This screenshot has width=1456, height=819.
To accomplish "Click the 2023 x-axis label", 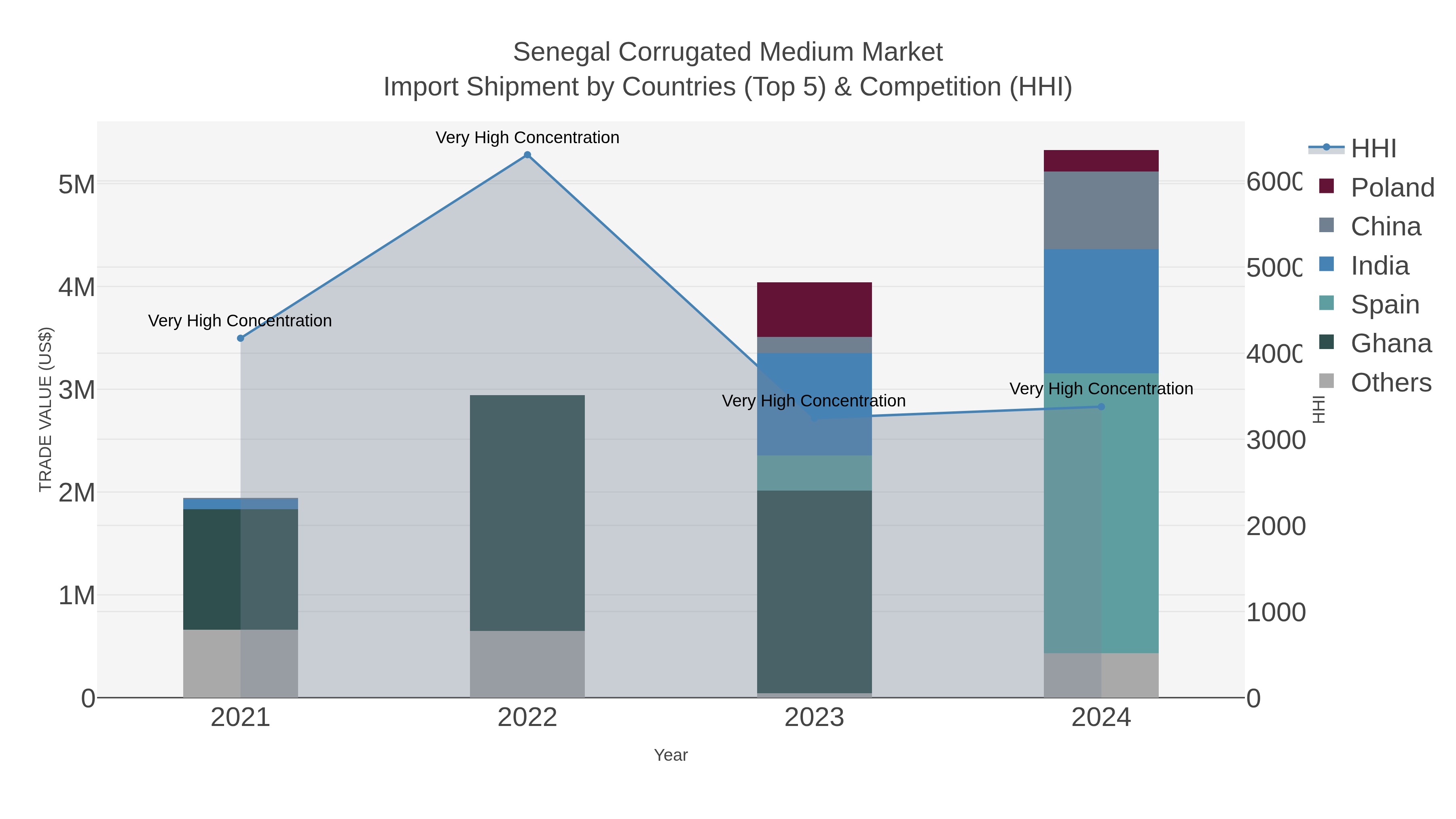I will click(x=814, y=718).
